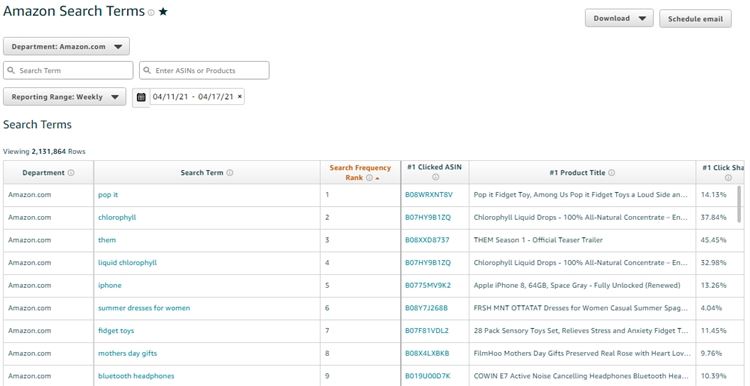
Task: Open the Reporting Range: Weekly dropdown
Action: click(65, 97)
